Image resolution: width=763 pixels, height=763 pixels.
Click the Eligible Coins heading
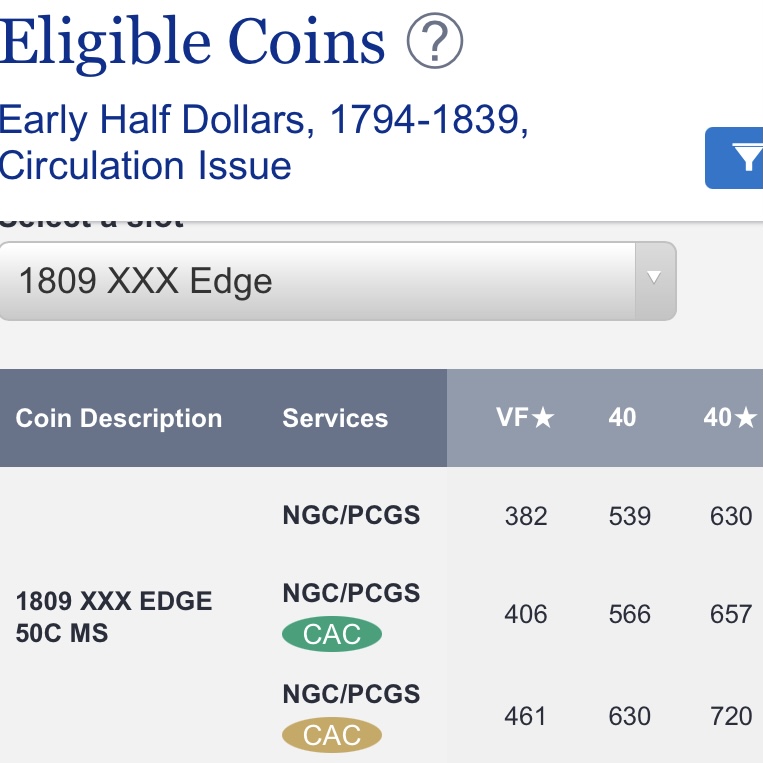coord(192,42)
